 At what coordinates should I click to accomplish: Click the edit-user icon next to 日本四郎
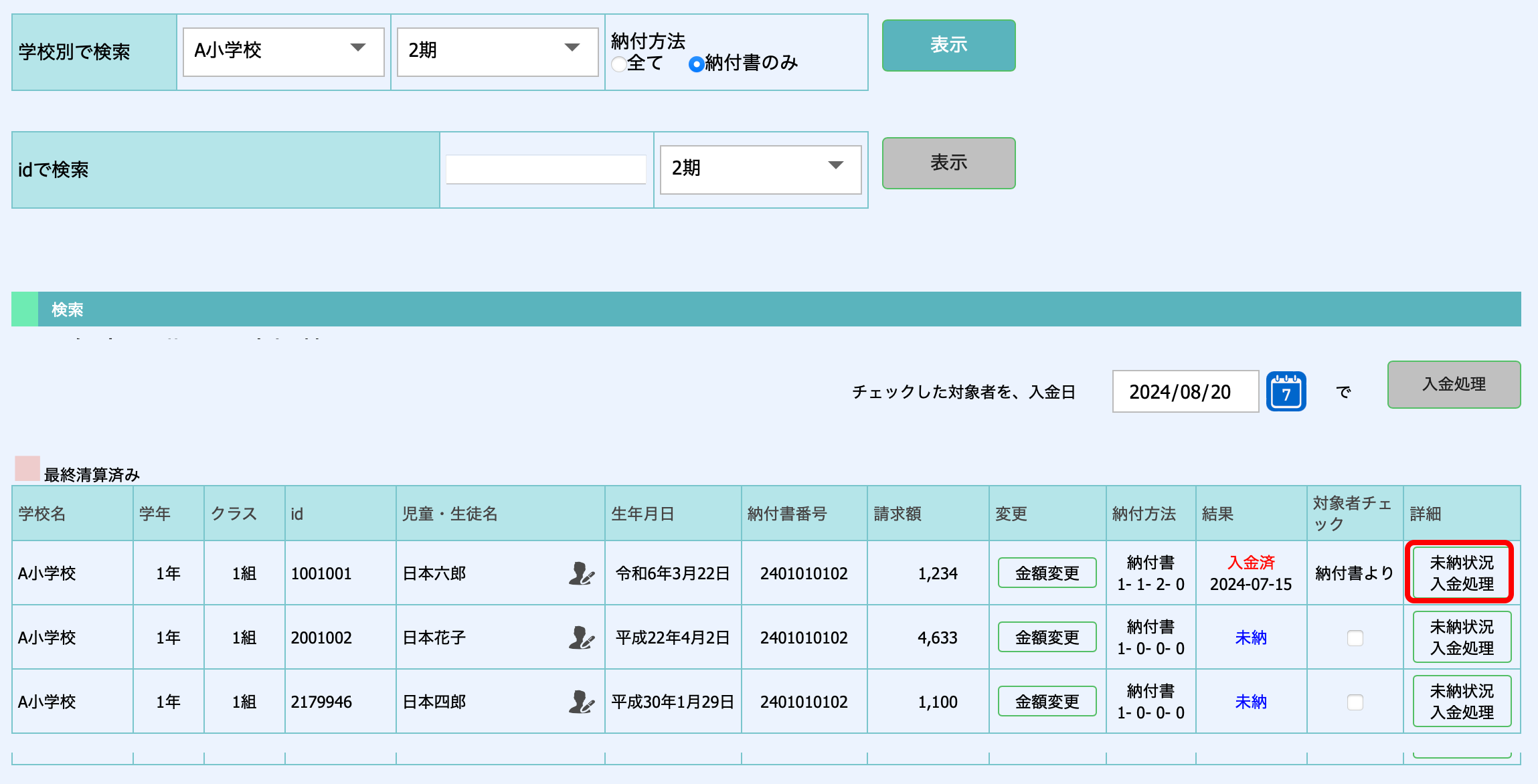point(581,702)
